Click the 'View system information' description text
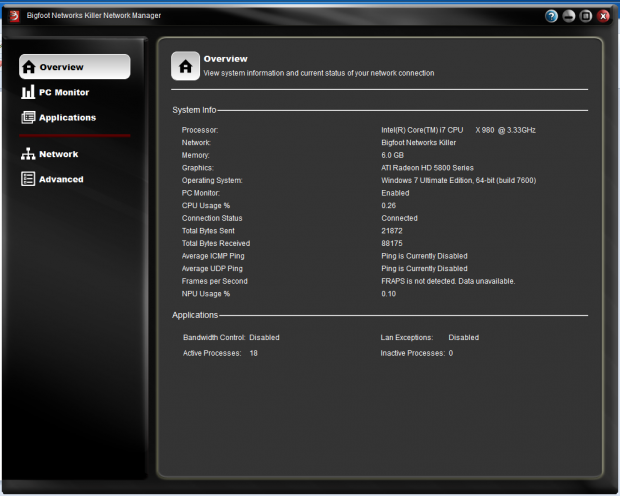 (x=319, y=73)
